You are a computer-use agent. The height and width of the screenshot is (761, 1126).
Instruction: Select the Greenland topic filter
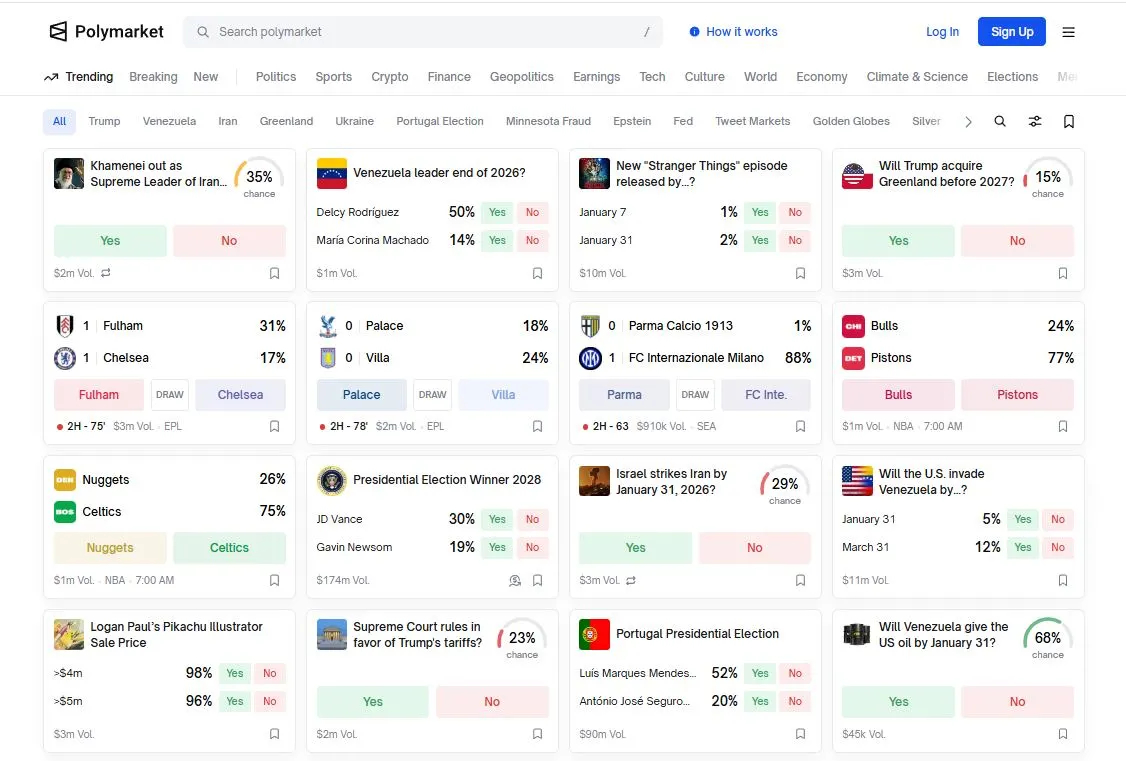point(286,122)
